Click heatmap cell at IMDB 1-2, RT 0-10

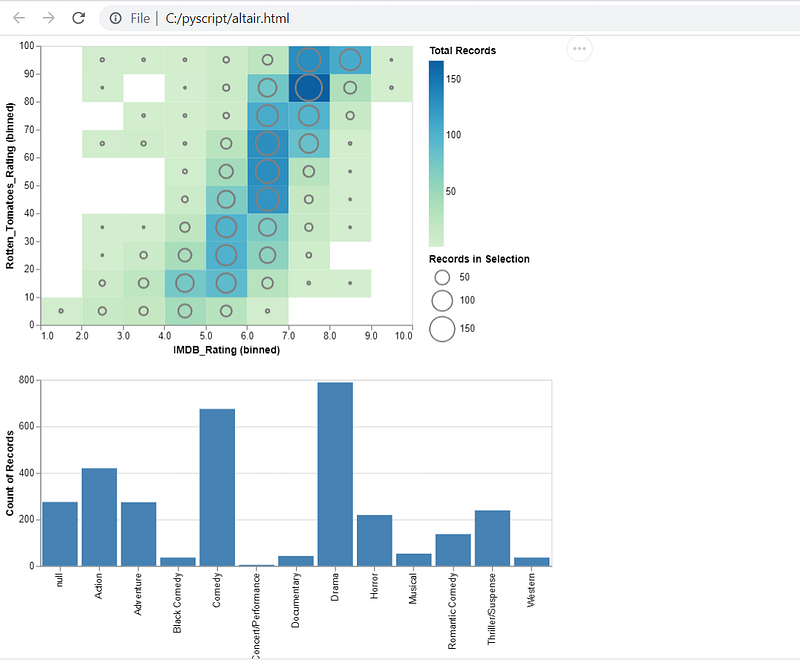pyautogui.click(x=61, y=311)
